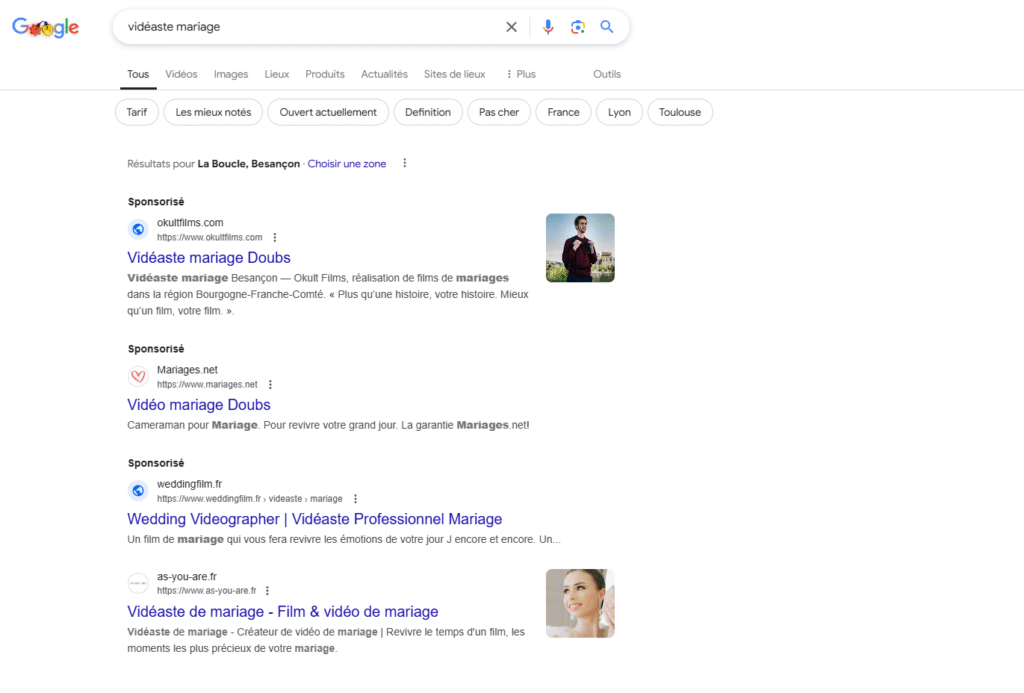Viewport: 1024px width, 693px height.
Task: Open the Lieux tab
Action: (276, 74)
